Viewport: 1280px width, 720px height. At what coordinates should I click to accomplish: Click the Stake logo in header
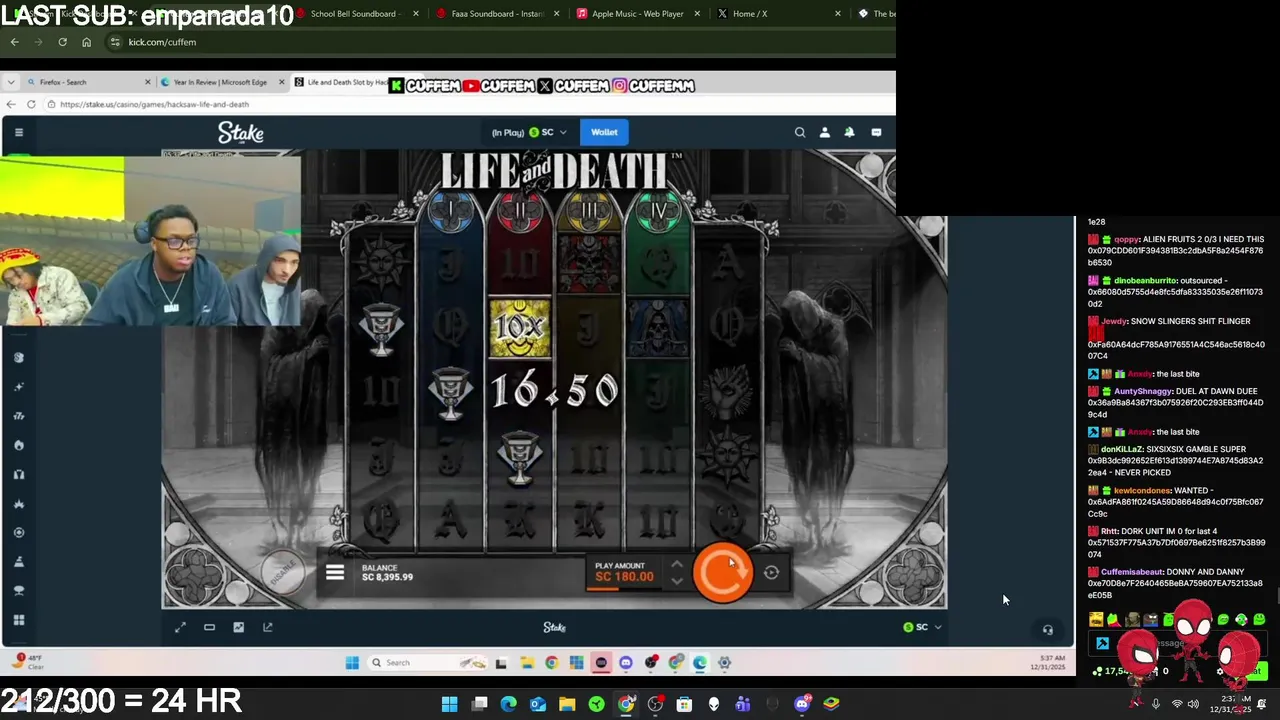point(241,132)
